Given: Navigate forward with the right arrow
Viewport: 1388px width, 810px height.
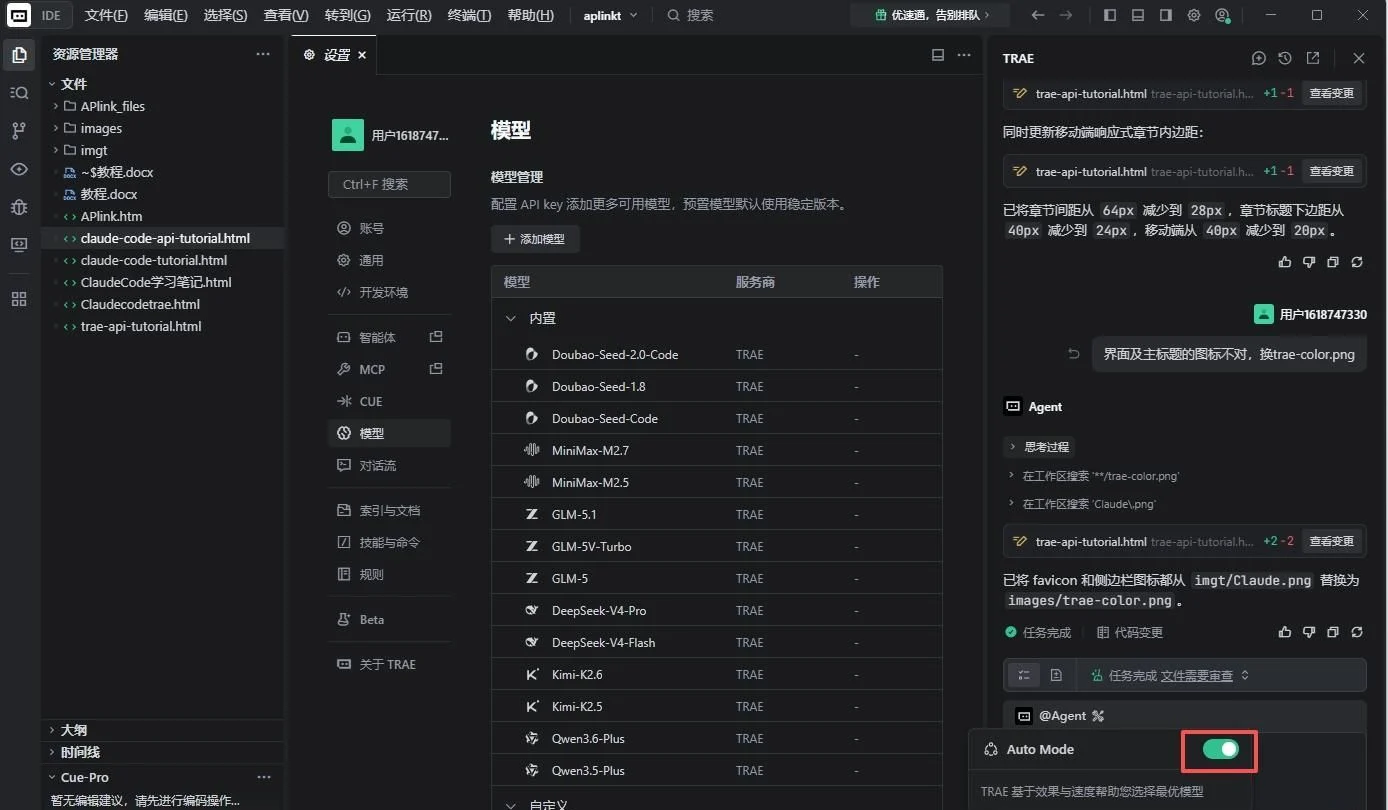Looking at the screenshot, I should (1066, 15).
